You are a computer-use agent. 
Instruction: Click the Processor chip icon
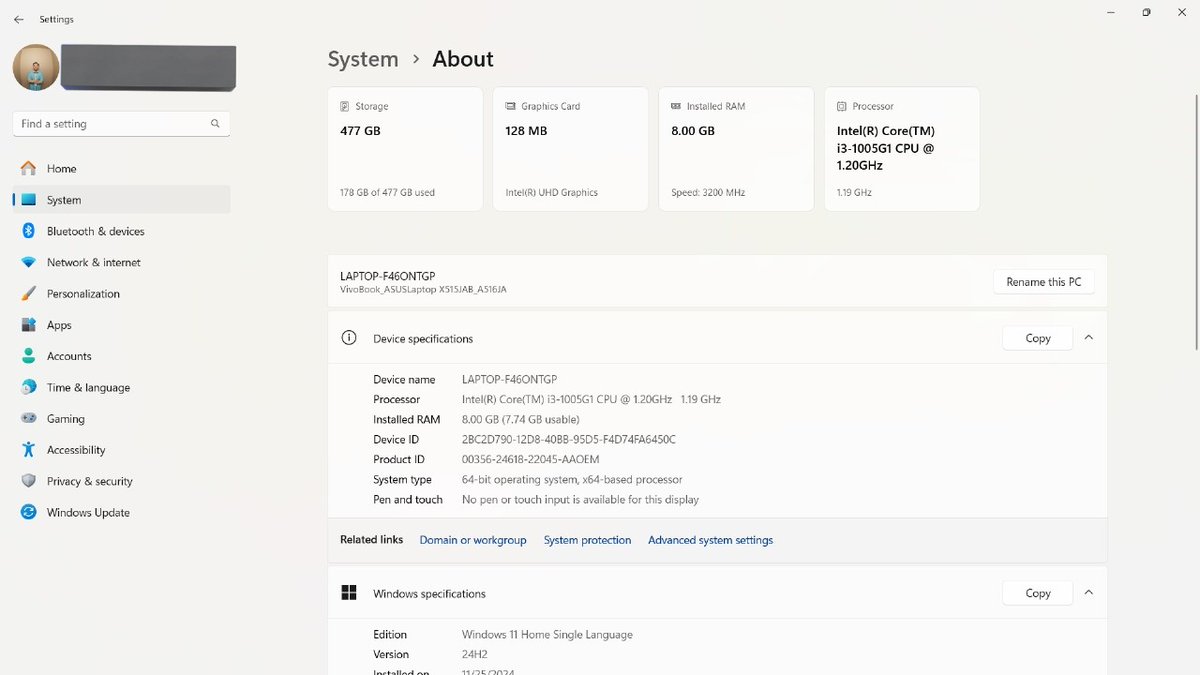click(843, 106)
